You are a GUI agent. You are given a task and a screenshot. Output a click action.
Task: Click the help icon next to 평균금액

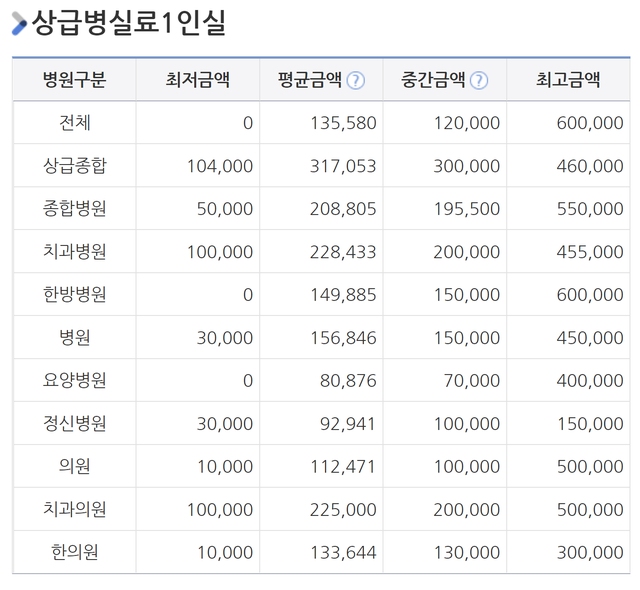[356, 80]
